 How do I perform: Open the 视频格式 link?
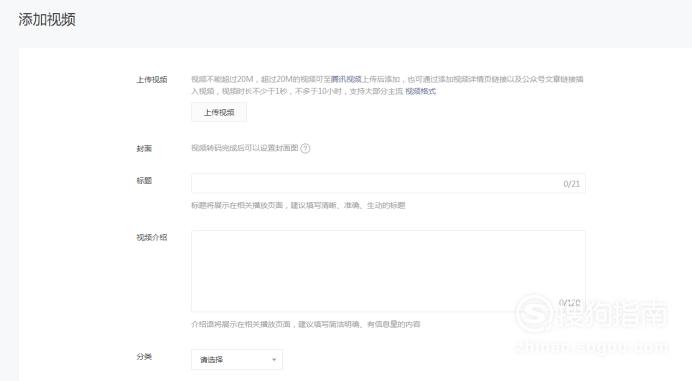[420, 91]
